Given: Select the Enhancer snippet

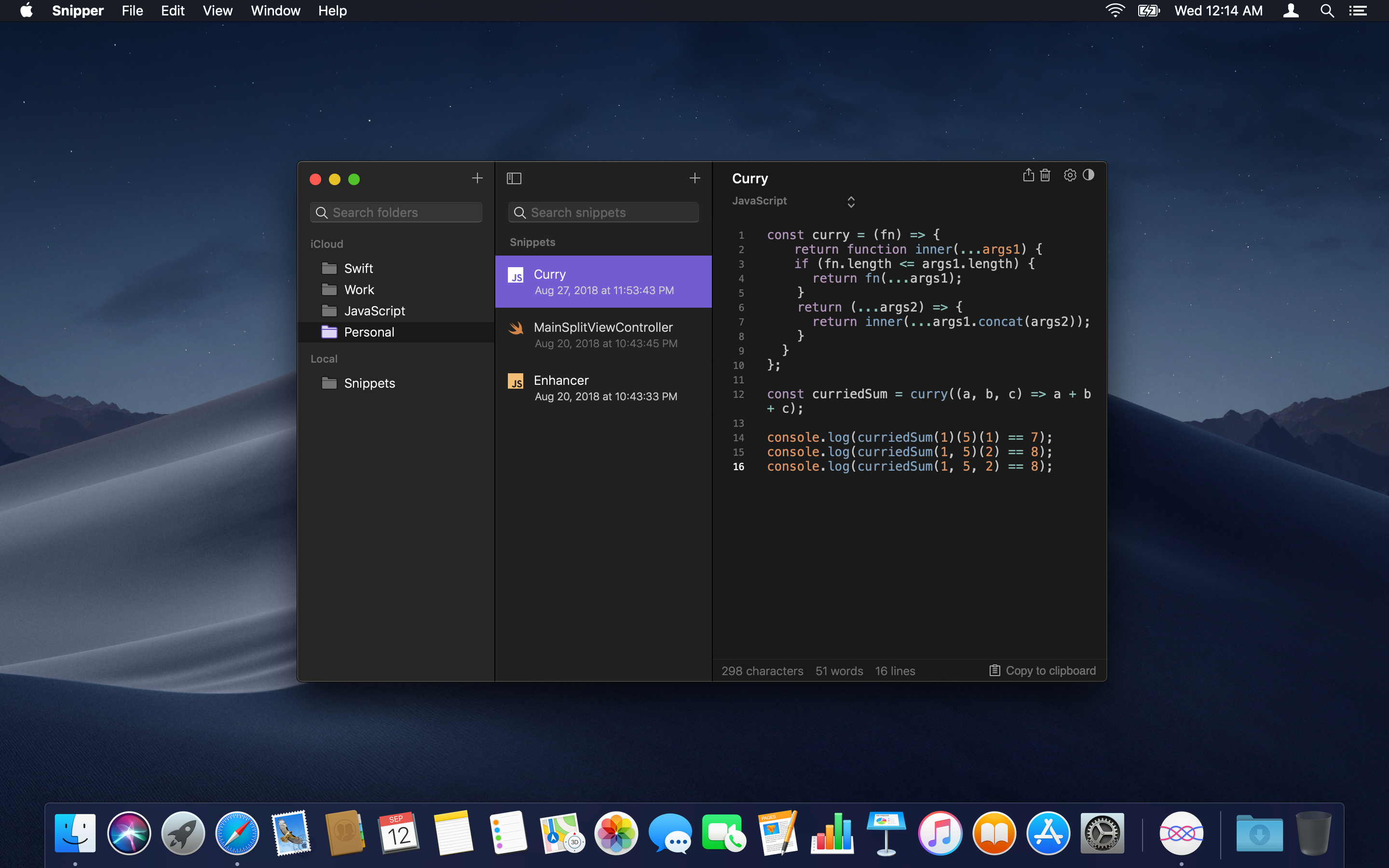Looking at the screenshot, I should tap(603, 388).
